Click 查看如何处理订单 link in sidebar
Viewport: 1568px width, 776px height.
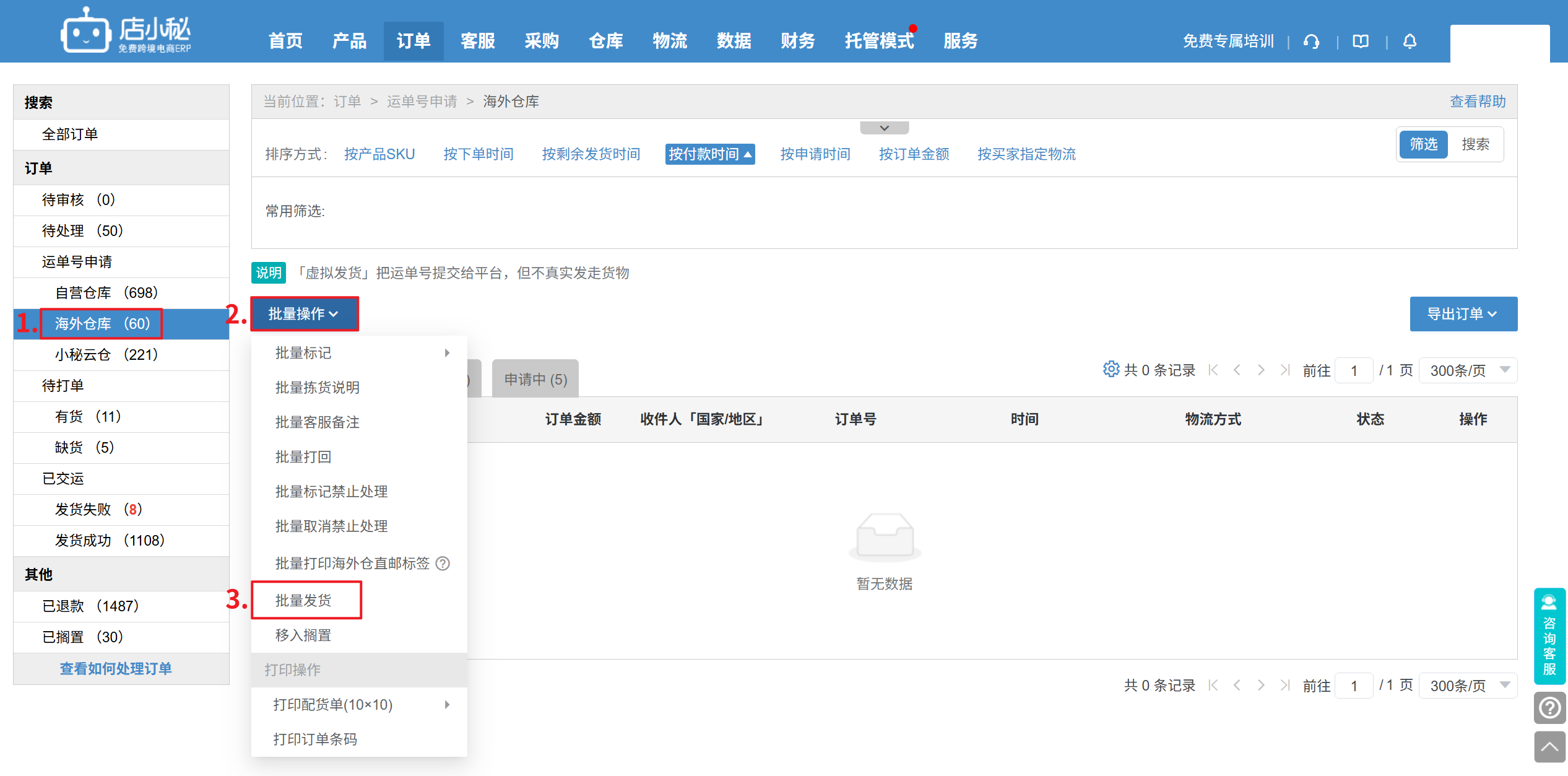116,668
